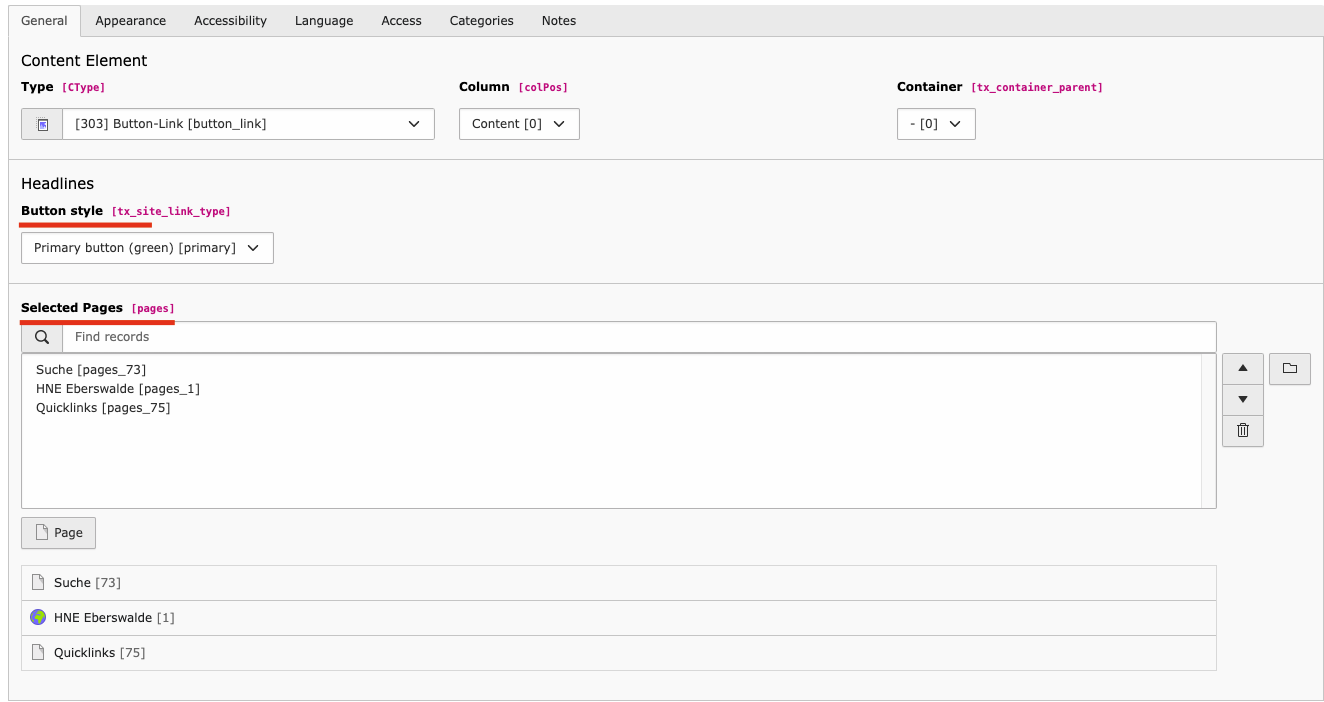Click the trash icon to remove selected page
Screen dimensions: 1324x702
[1242, 430]
